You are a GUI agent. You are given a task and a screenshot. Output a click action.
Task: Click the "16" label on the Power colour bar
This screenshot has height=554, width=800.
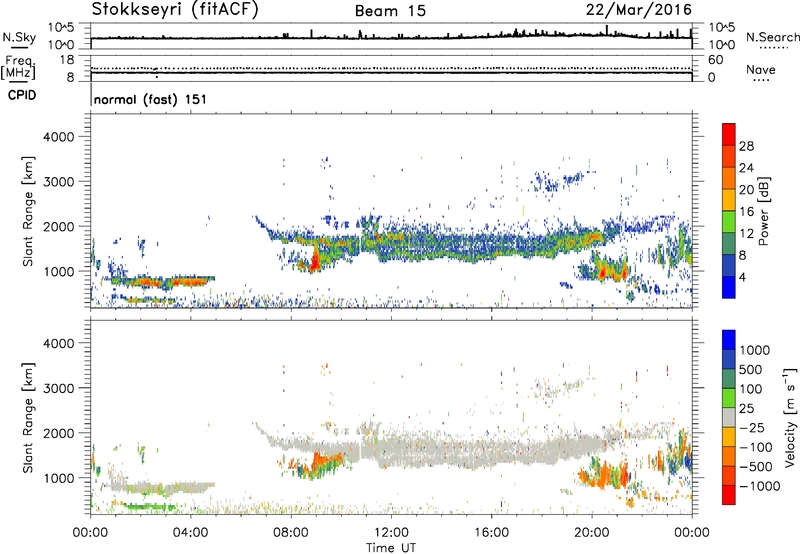(x=746, y=212)
